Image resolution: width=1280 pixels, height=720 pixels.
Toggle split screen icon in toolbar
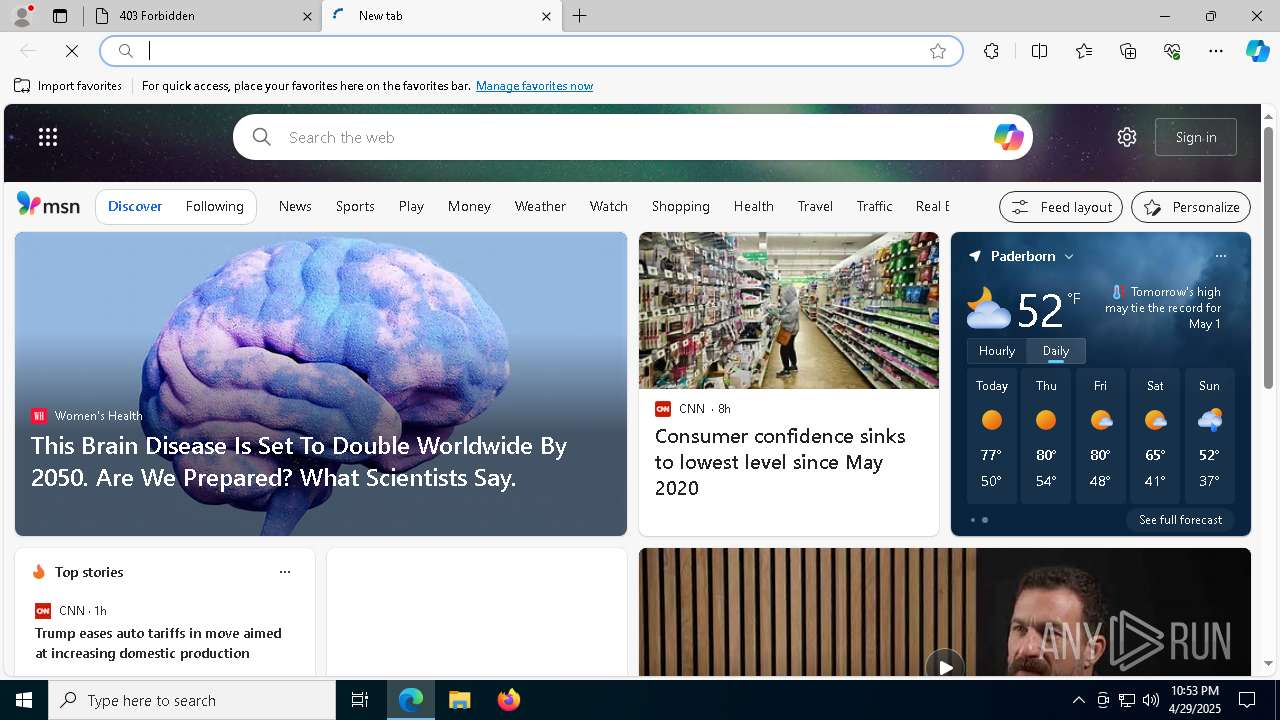click(1039, 51)
